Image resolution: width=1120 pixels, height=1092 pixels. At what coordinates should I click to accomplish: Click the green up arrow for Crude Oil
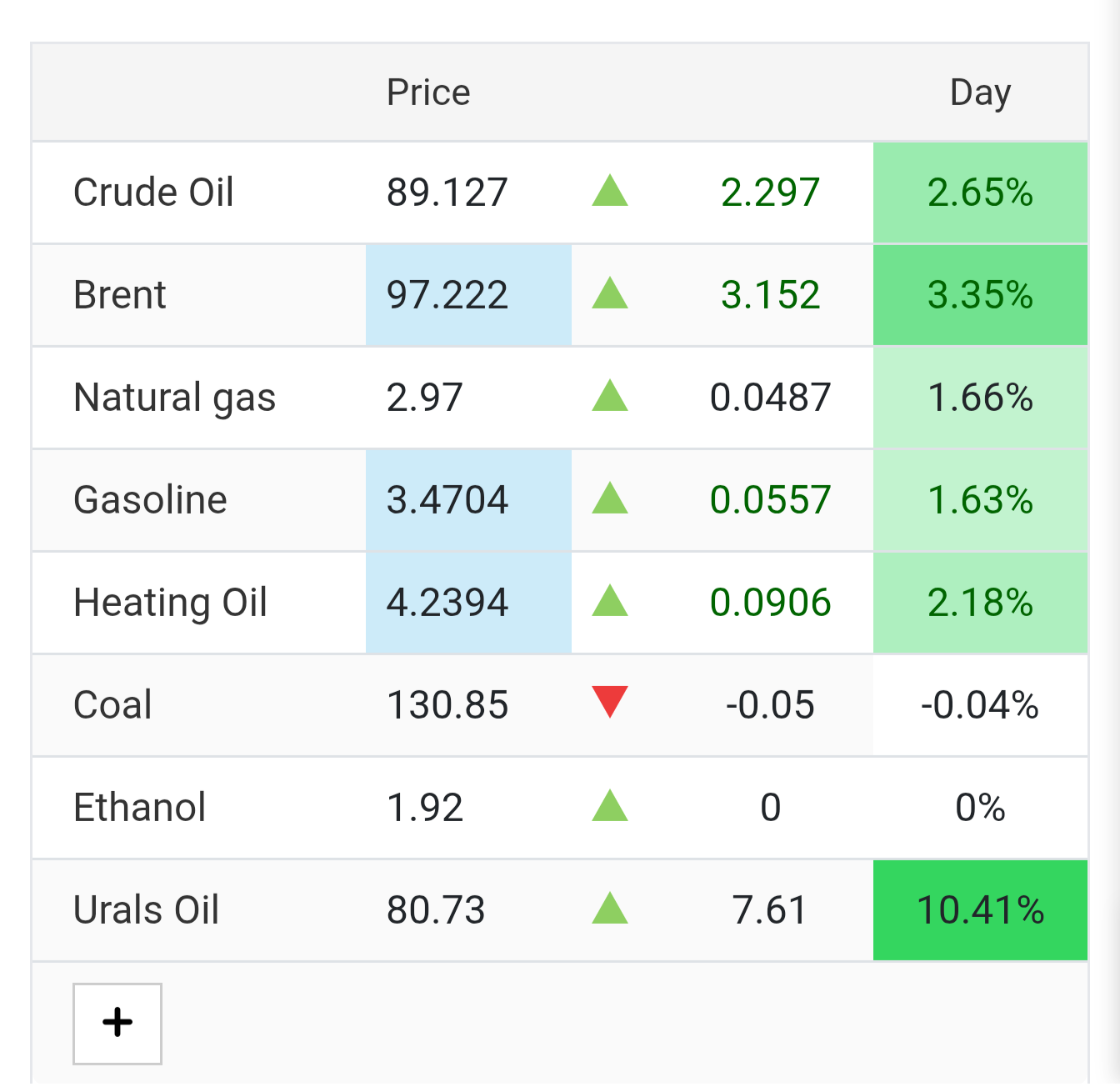click(x=610, y=191)
